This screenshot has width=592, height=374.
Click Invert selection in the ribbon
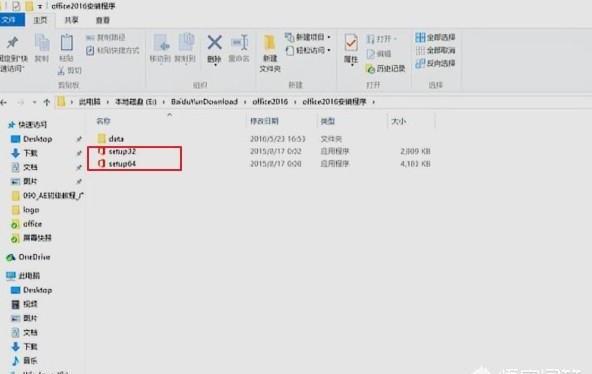(x=435, y=63)
